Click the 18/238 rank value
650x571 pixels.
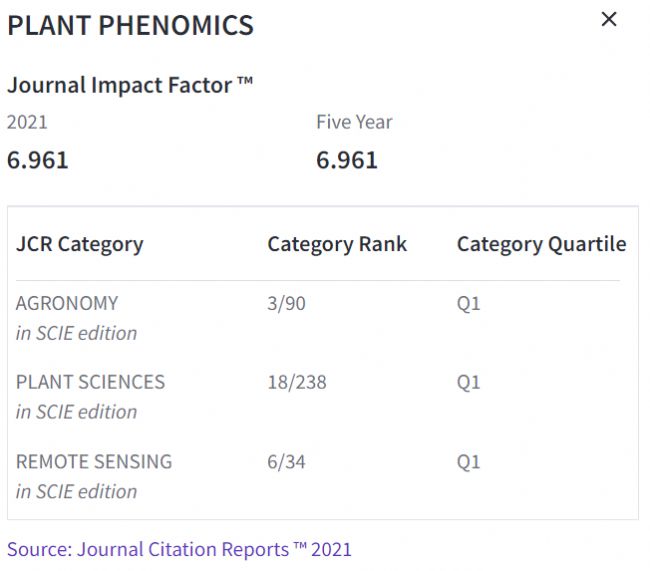[297, 382]
